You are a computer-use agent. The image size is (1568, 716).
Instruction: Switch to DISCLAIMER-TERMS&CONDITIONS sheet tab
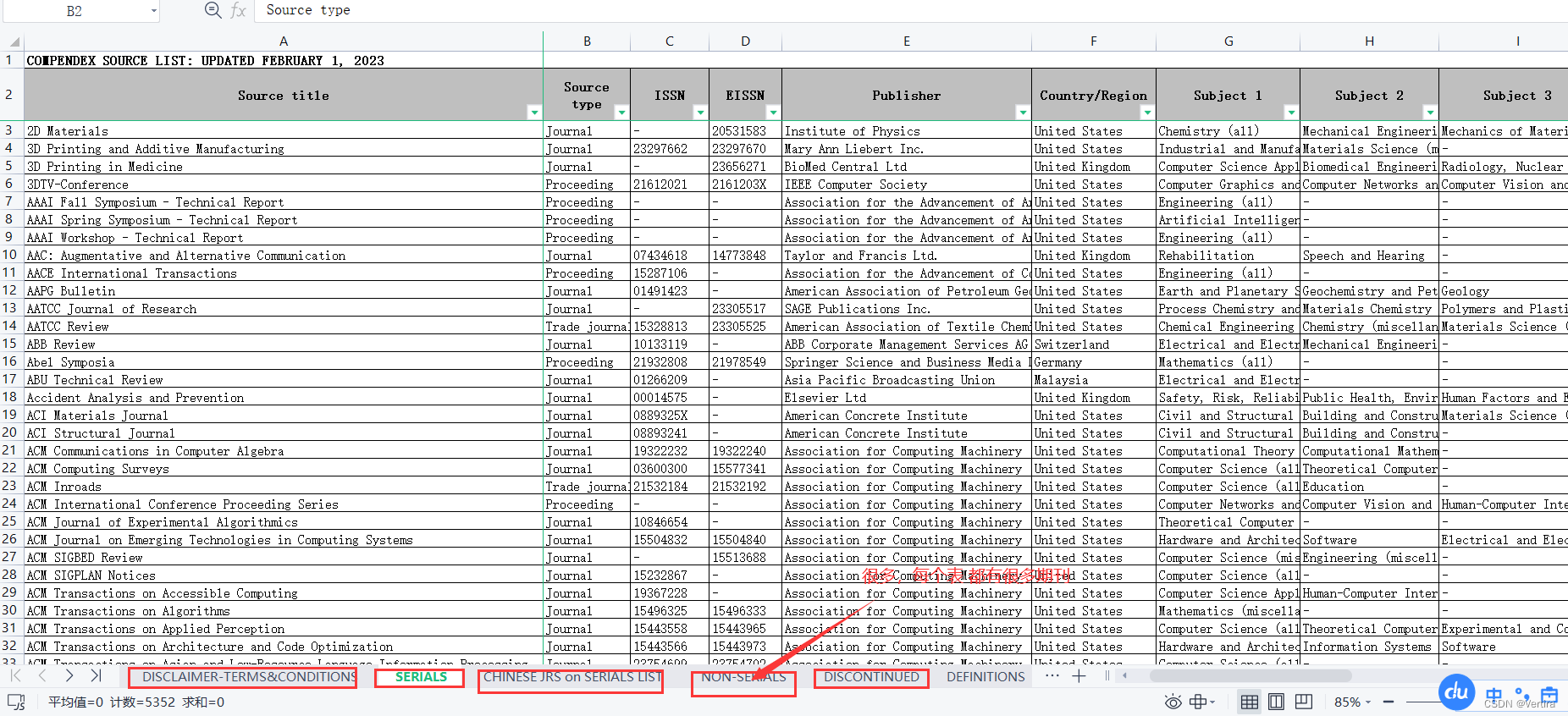click(x=248, y=676)
